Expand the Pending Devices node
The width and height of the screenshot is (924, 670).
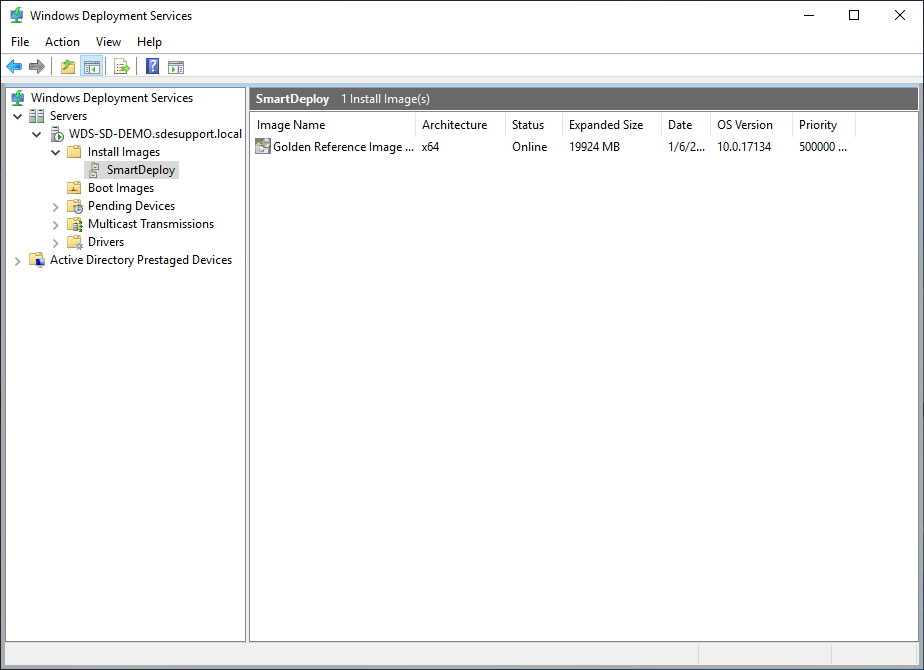tap(55, 207)
